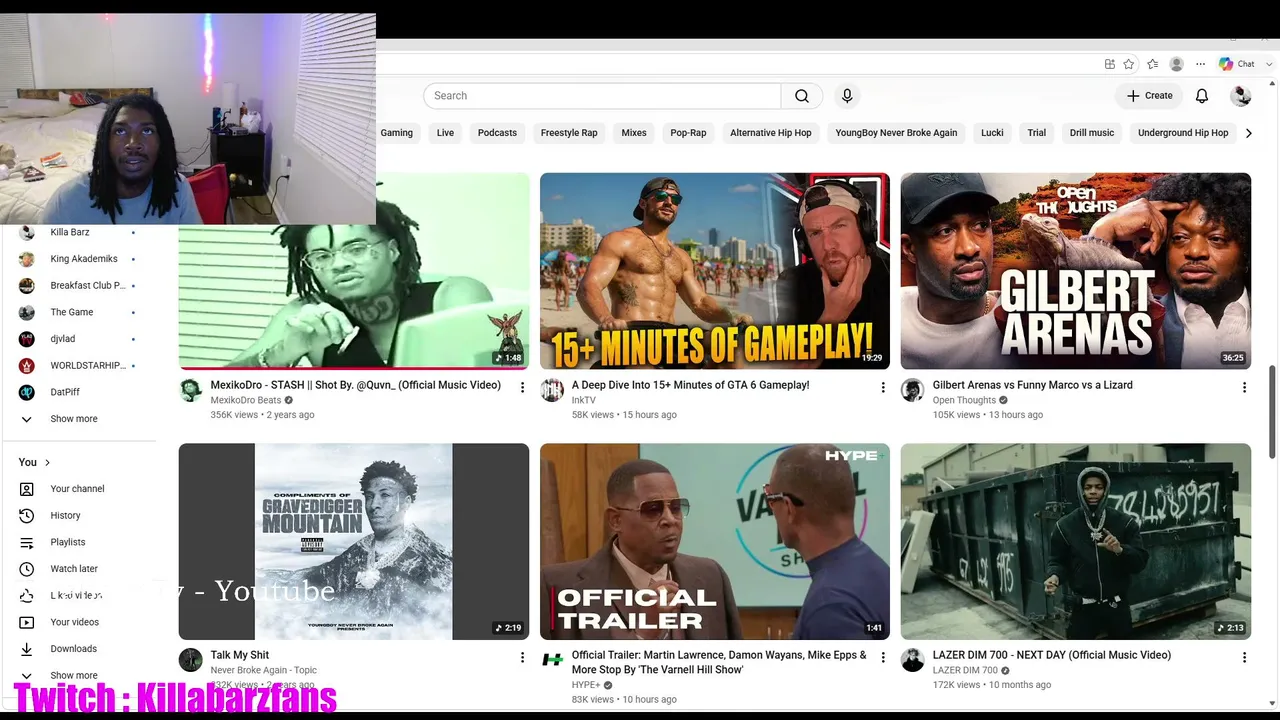The height and width of the screenshot is (720, 1280).
Task: Click inside the YouTube Search field
Action: 602,96
